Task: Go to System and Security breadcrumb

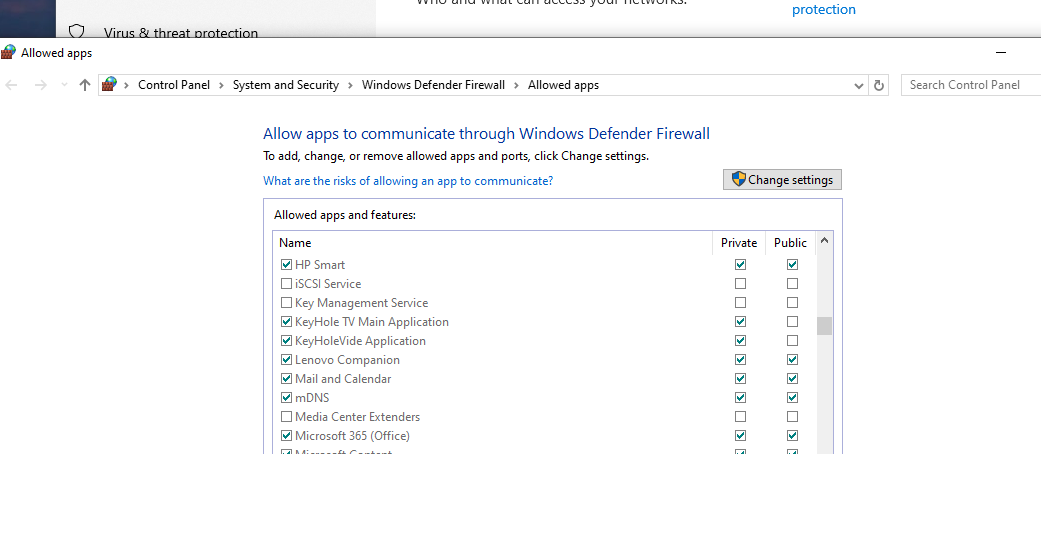Action: click(286, 85)
